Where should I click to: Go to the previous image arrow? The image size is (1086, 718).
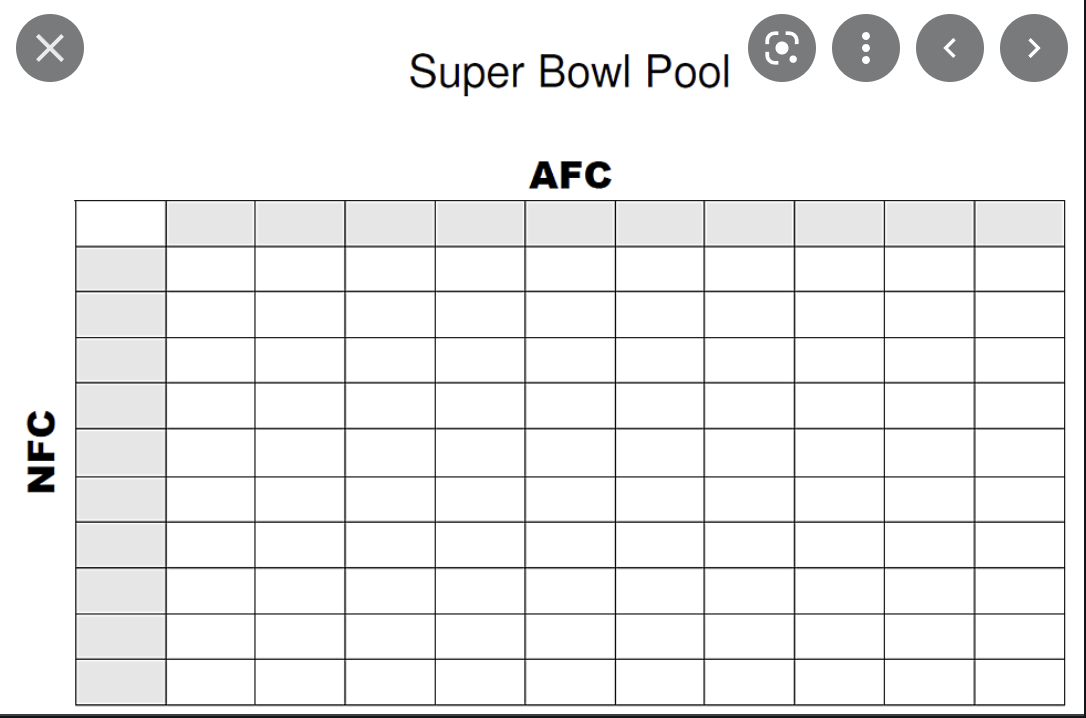tap(950, 48)
